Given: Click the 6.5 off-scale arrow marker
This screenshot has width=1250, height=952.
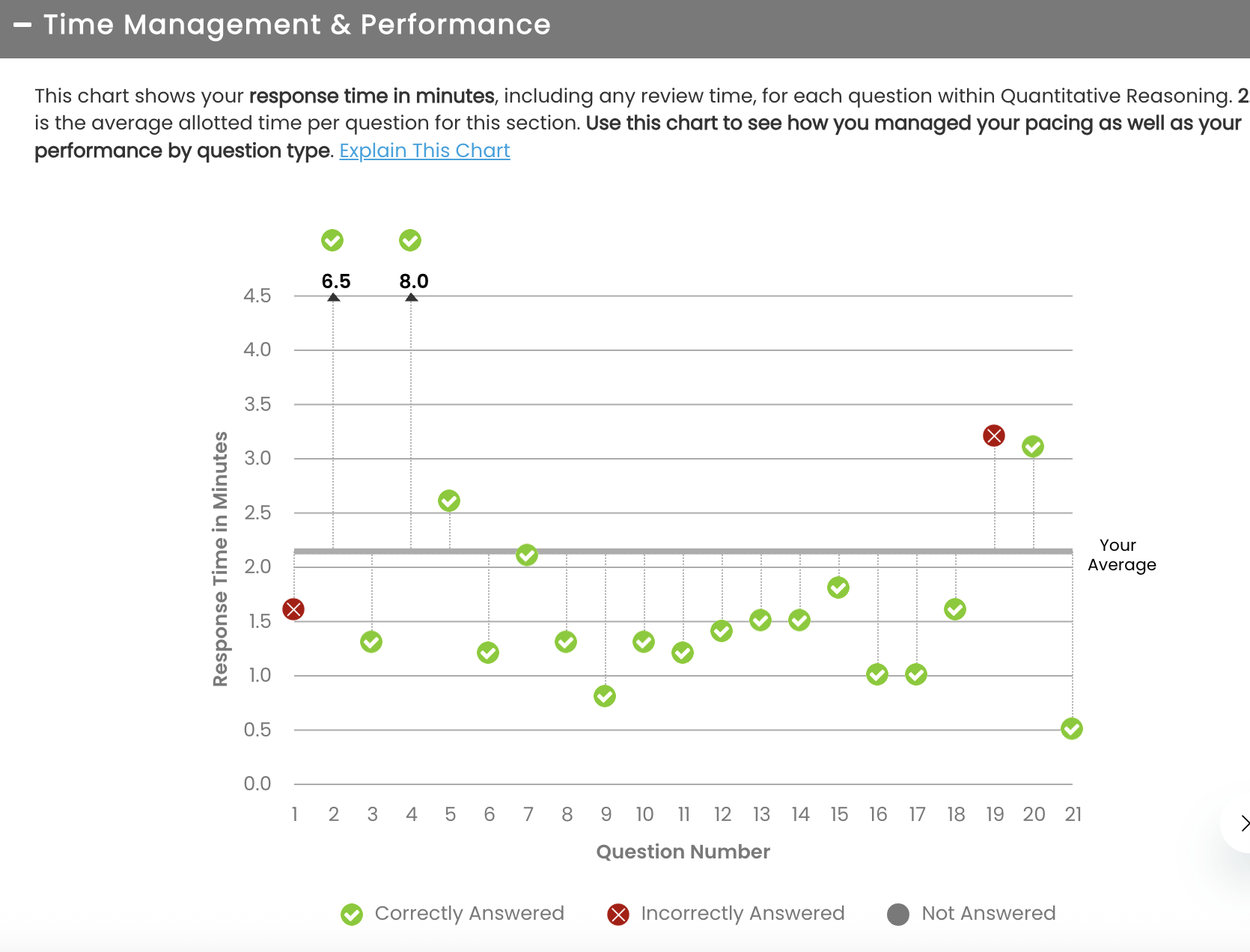Looking at the screenshot, I should coord(334,297).
